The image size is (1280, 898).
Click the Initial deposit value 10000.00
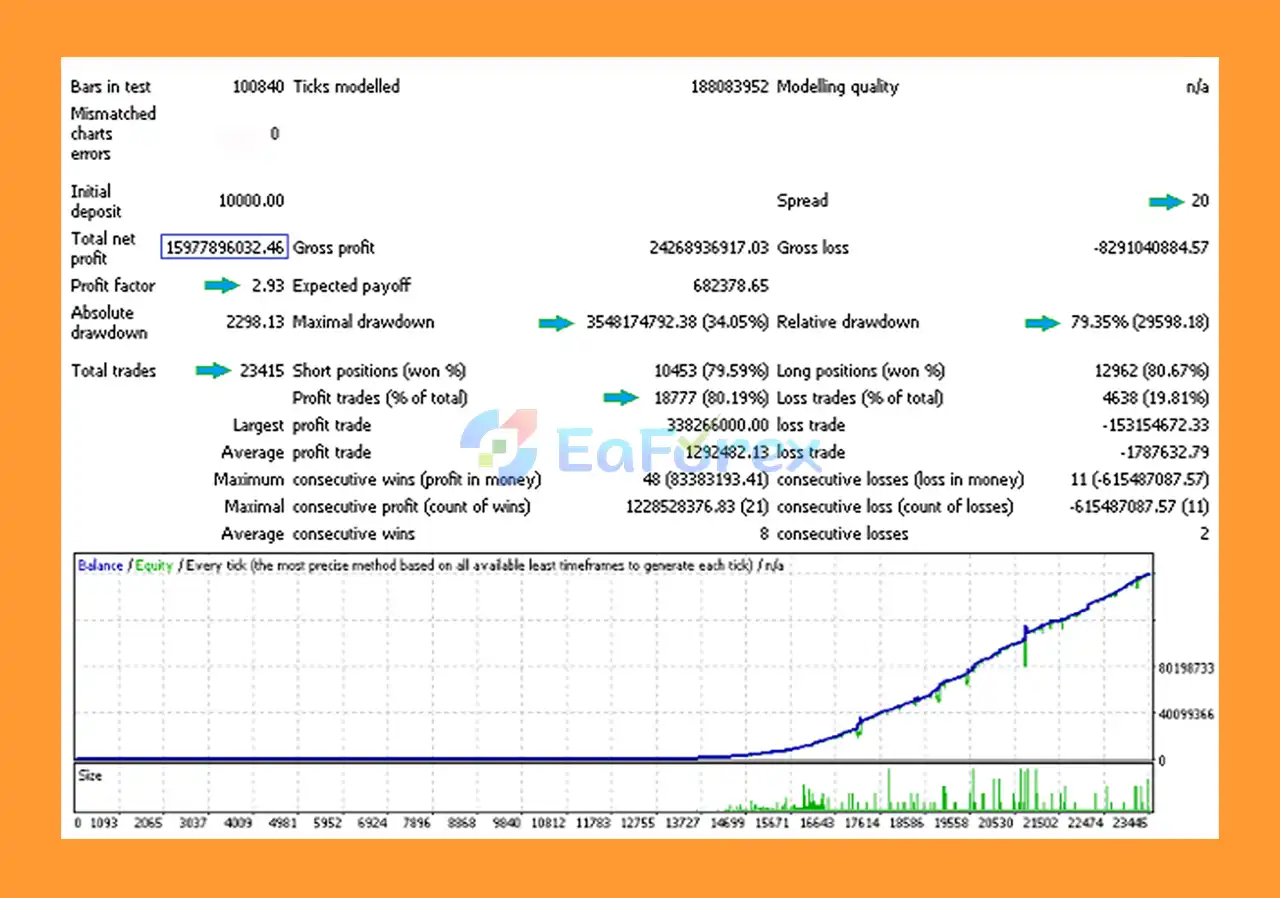[251, 201]
